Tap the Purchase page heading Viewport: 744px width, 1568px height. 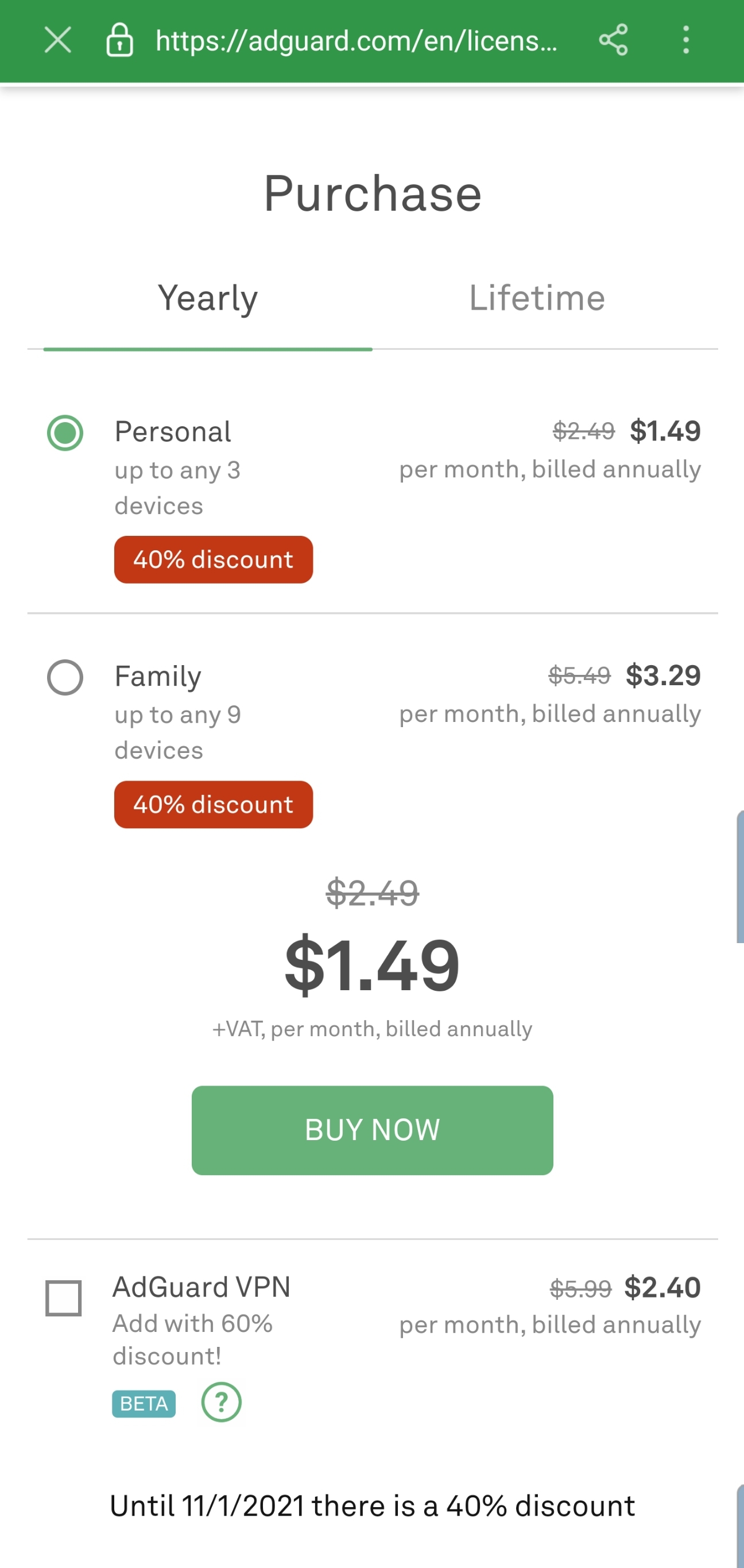[x=371, y=194]
